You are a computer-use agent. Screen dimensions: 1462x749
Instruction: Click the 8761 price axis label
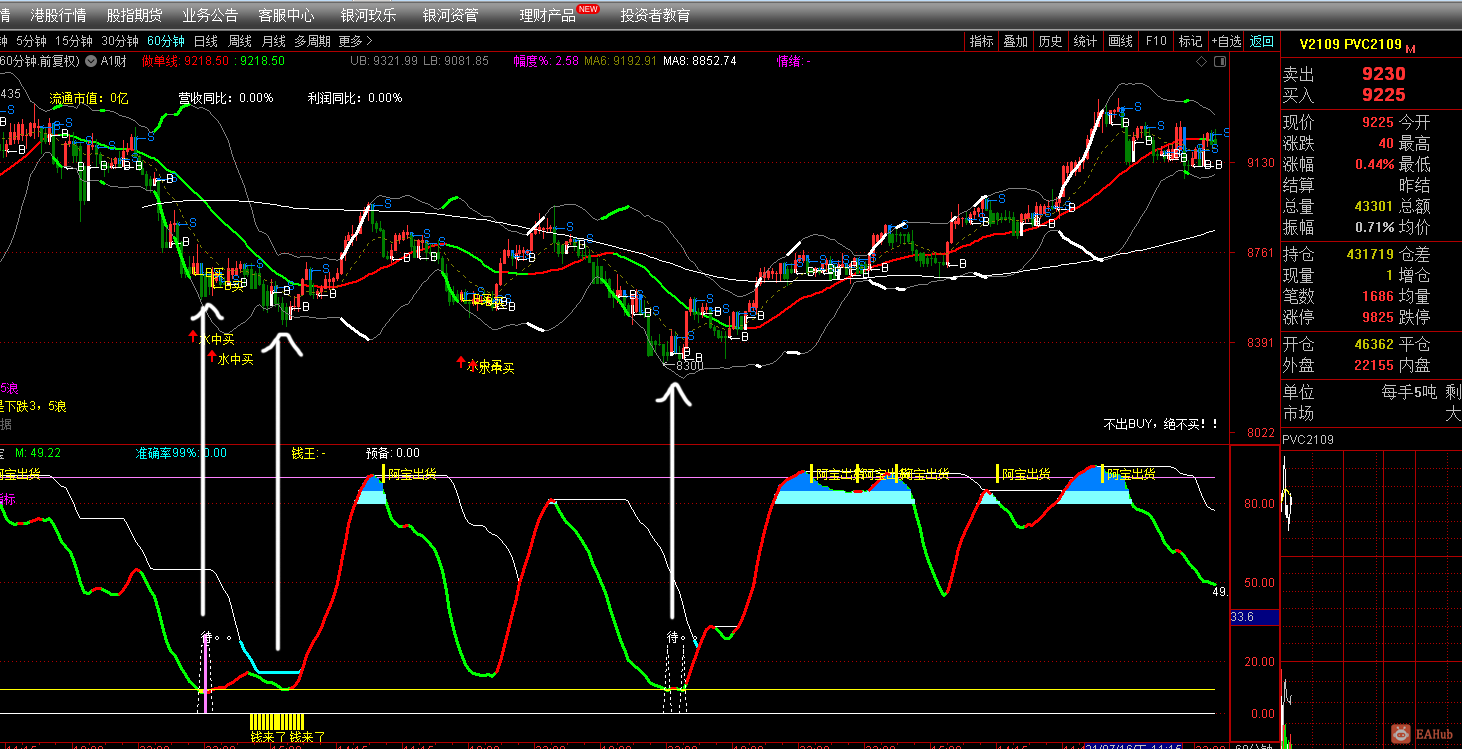(1261, 253)
